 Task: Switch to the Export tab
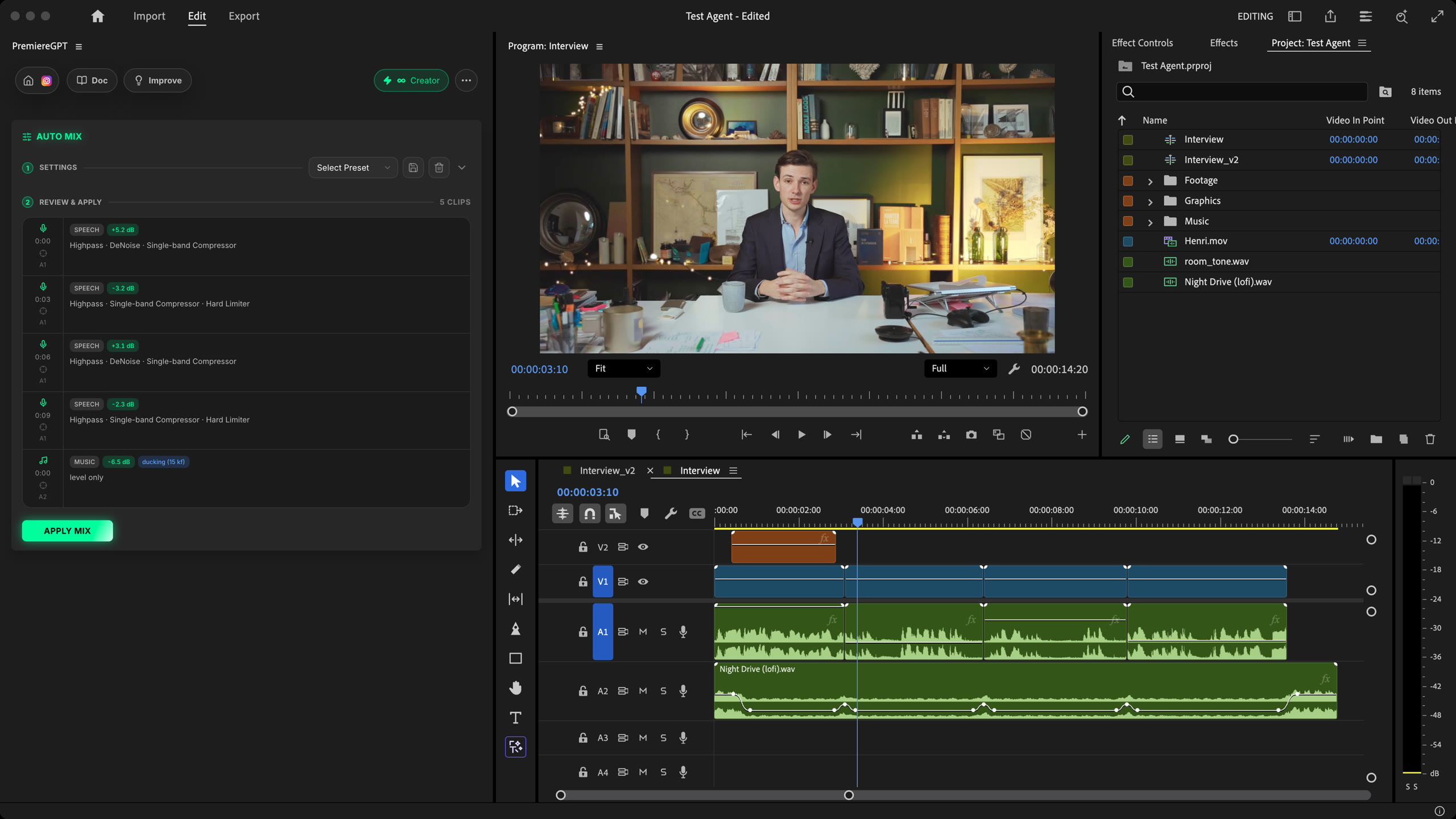point(244,16)
